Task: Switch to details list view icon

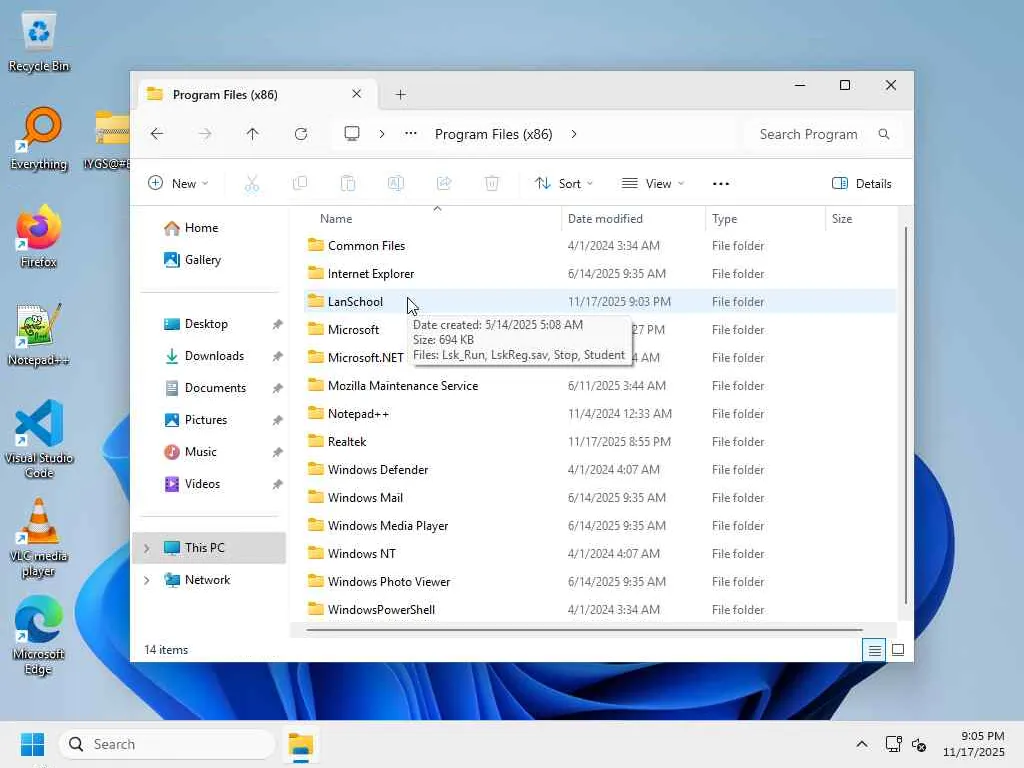Action: point(874,650)
